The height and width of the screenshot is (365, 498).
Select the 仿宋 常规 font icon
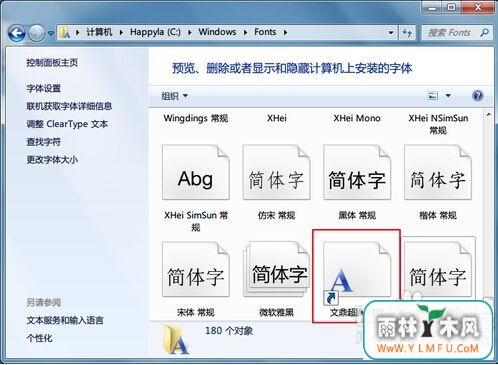pyautogui.click(x=276, y=172)
